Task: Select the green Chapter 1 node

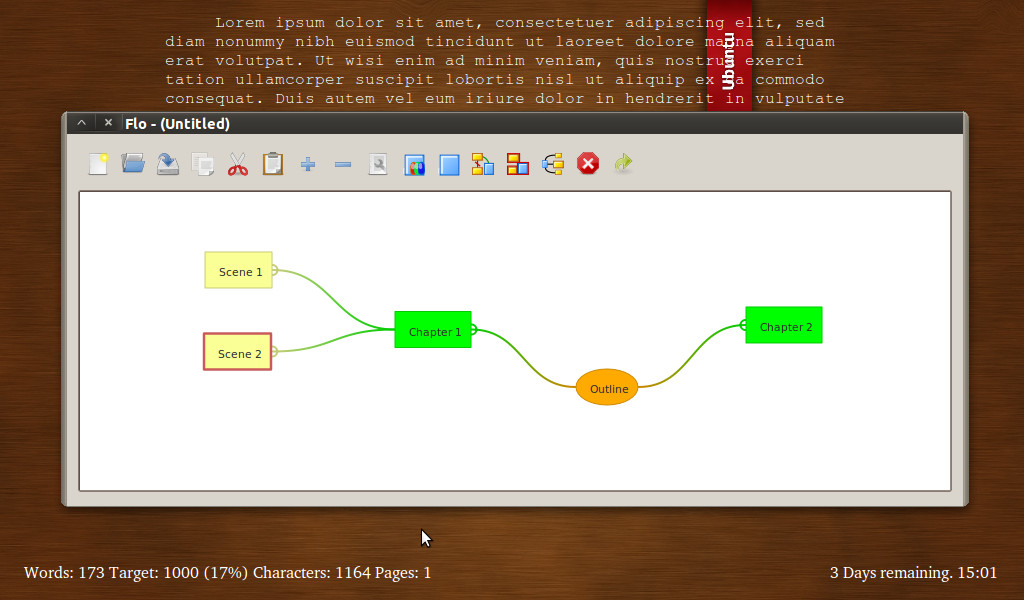Action: [433, 330]
